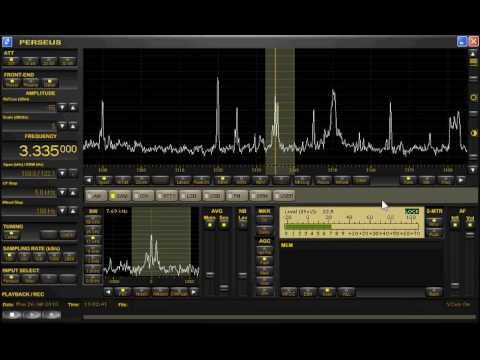
Task: Select the SAM demodulation mode
Action: click(120, 196)
